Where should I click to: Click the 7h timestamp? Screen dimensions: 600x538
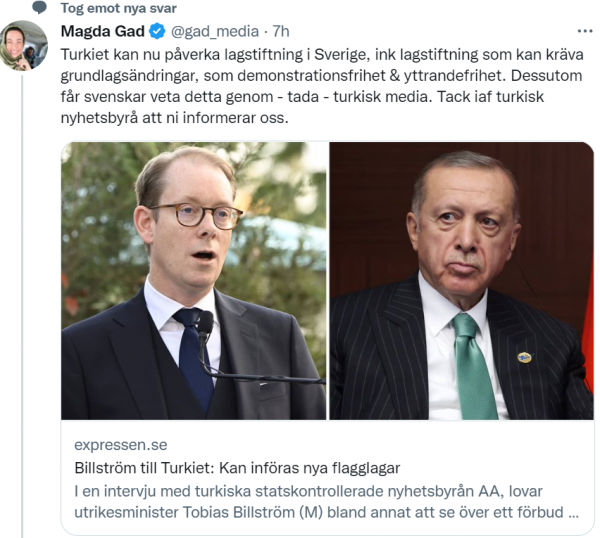click(x=280, y=31)
